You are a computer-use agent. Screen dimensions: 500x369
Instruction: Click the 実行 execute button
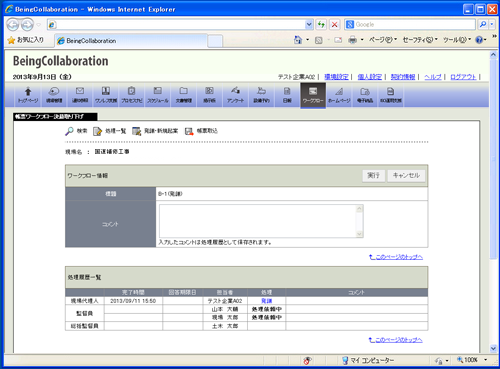point(373,175)
